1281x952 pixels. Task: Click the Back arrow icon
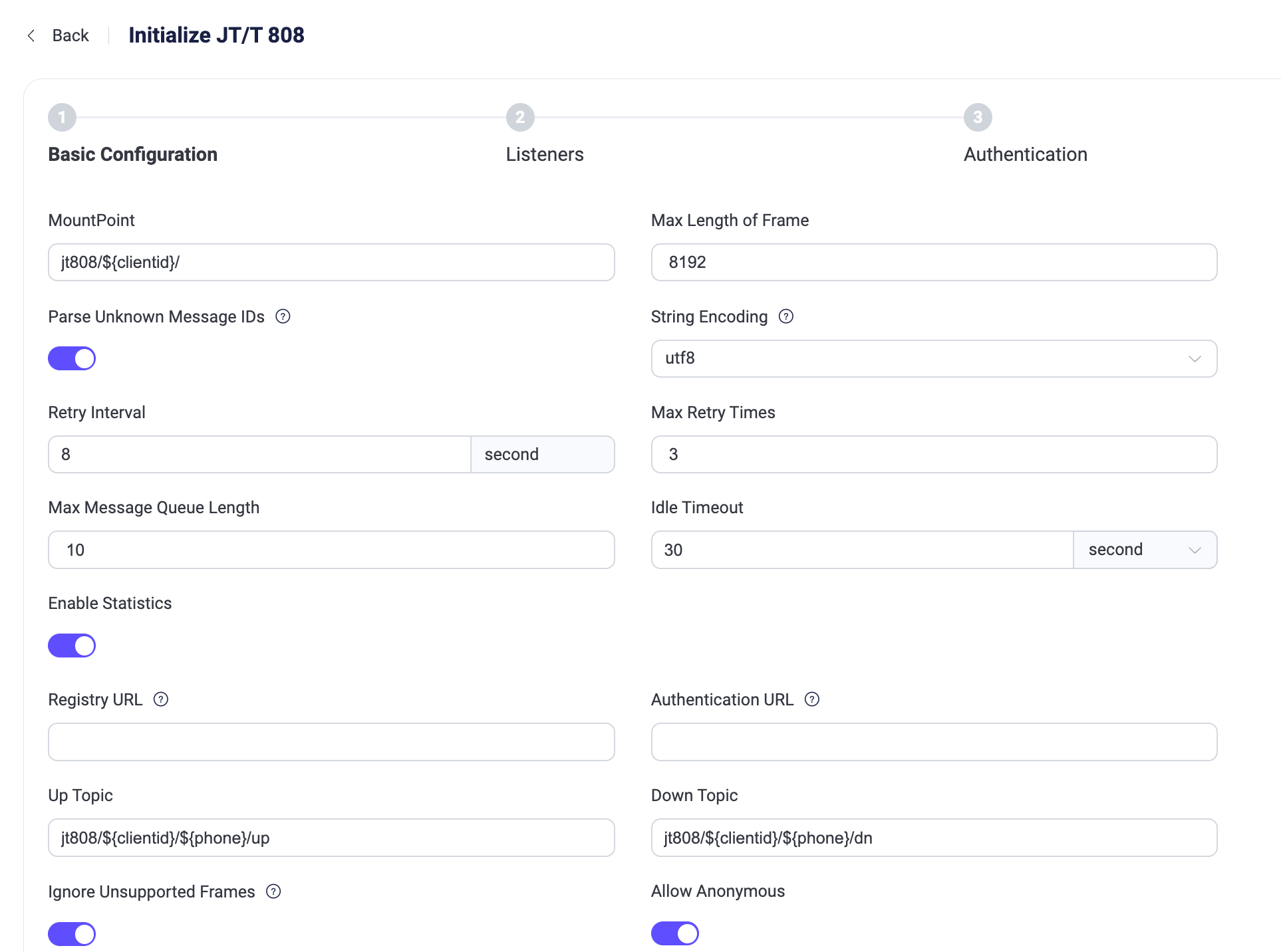31,36
